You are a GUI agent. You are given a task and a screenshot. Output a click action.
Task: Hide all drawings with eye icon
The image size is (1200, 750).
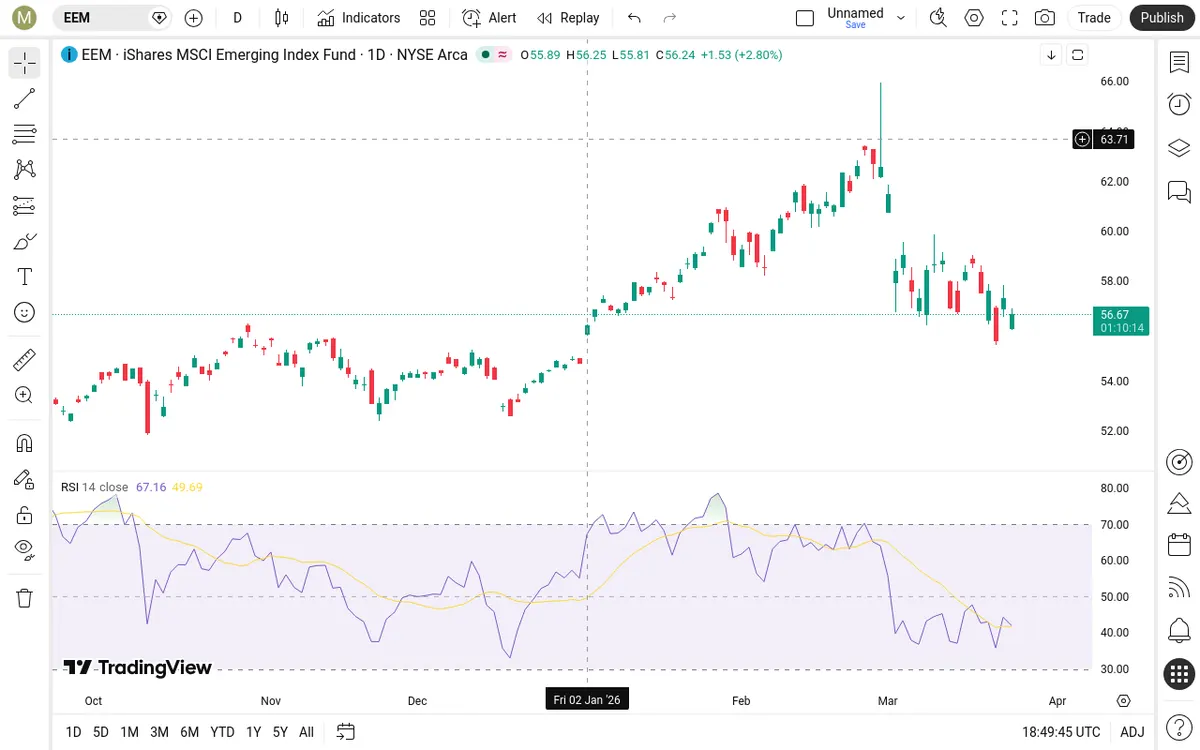(25, 549)
